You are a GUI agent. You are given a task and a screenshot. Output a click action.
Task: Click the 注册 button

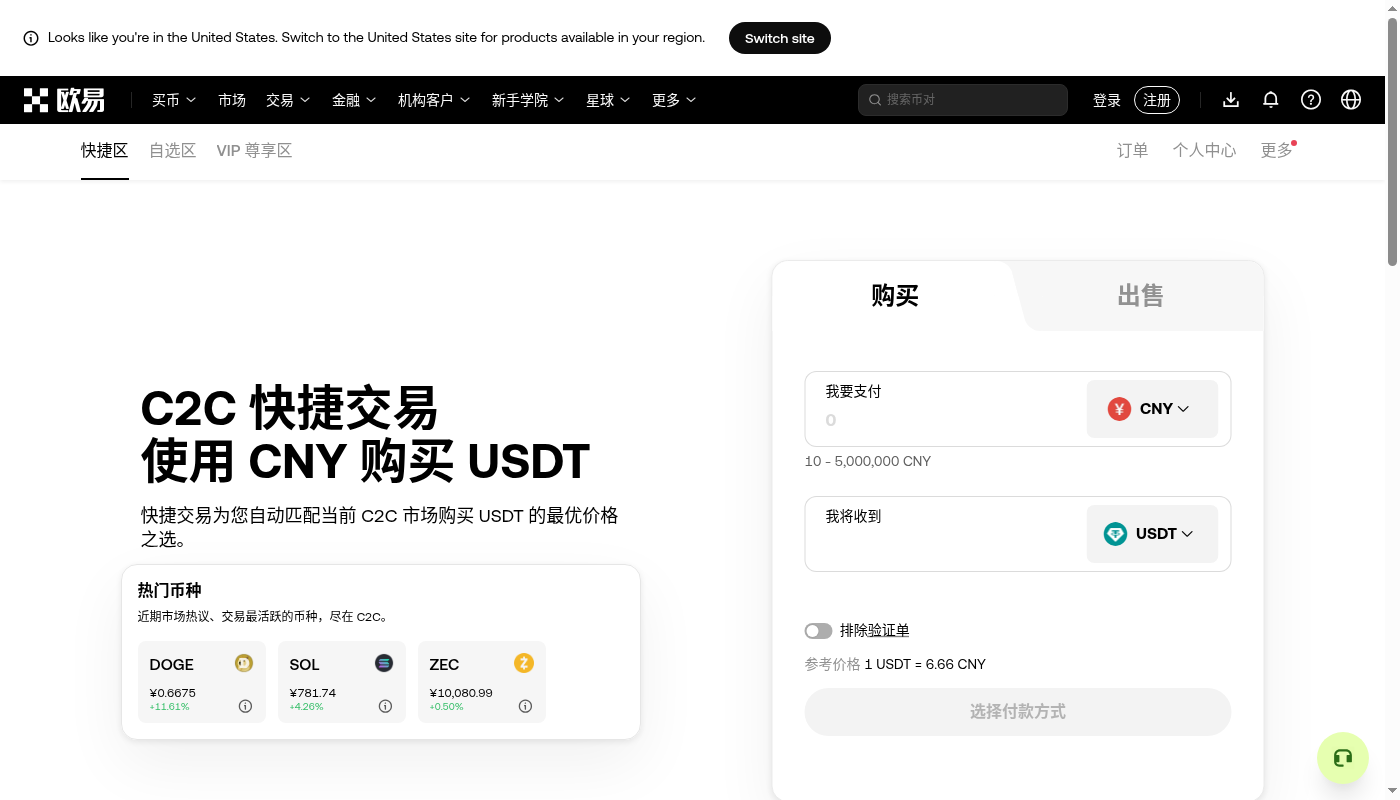coord(1157,100)
